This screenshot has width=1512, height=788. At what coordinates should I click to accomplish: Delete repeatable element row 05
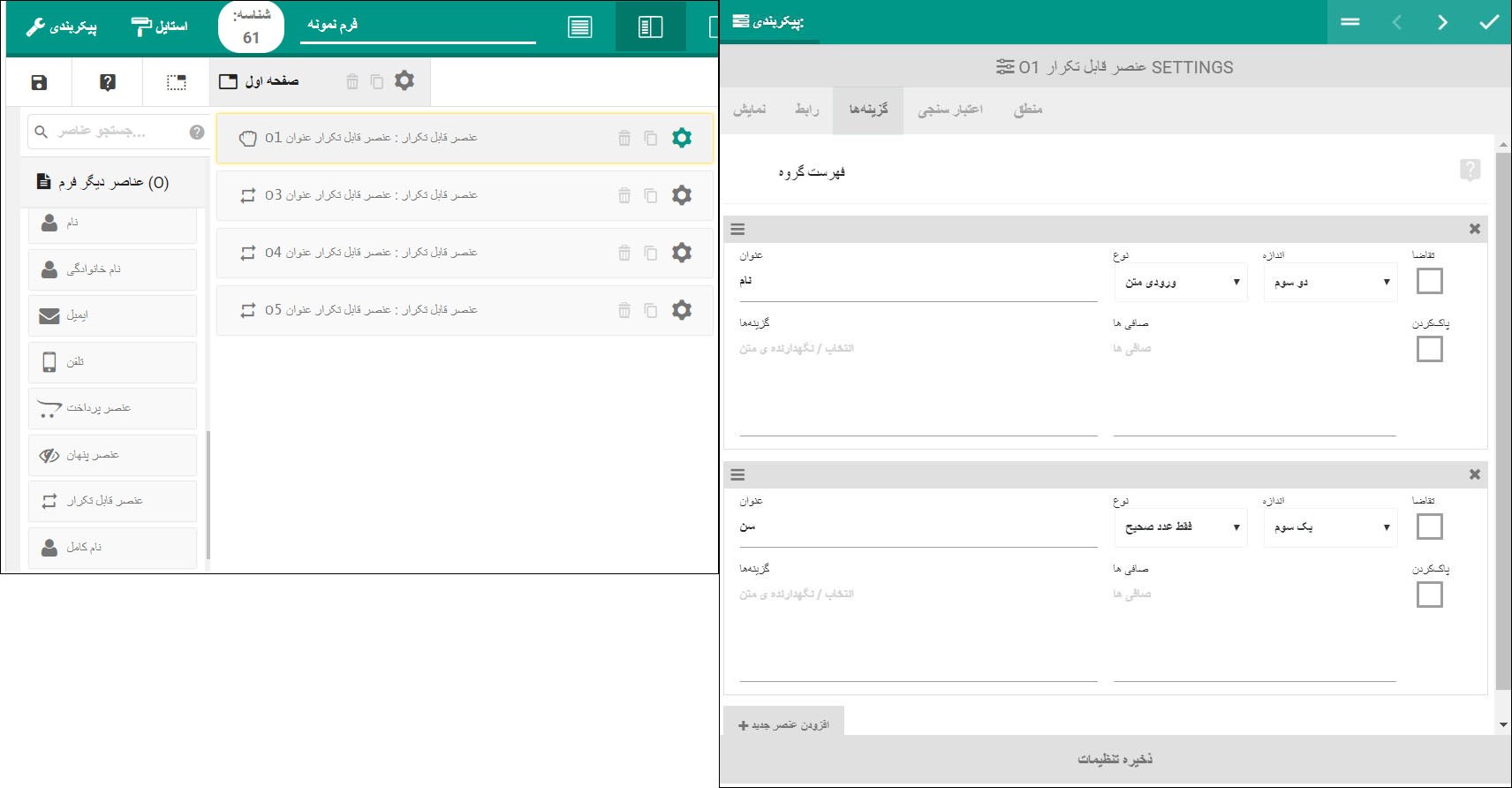tap(624, 310)
